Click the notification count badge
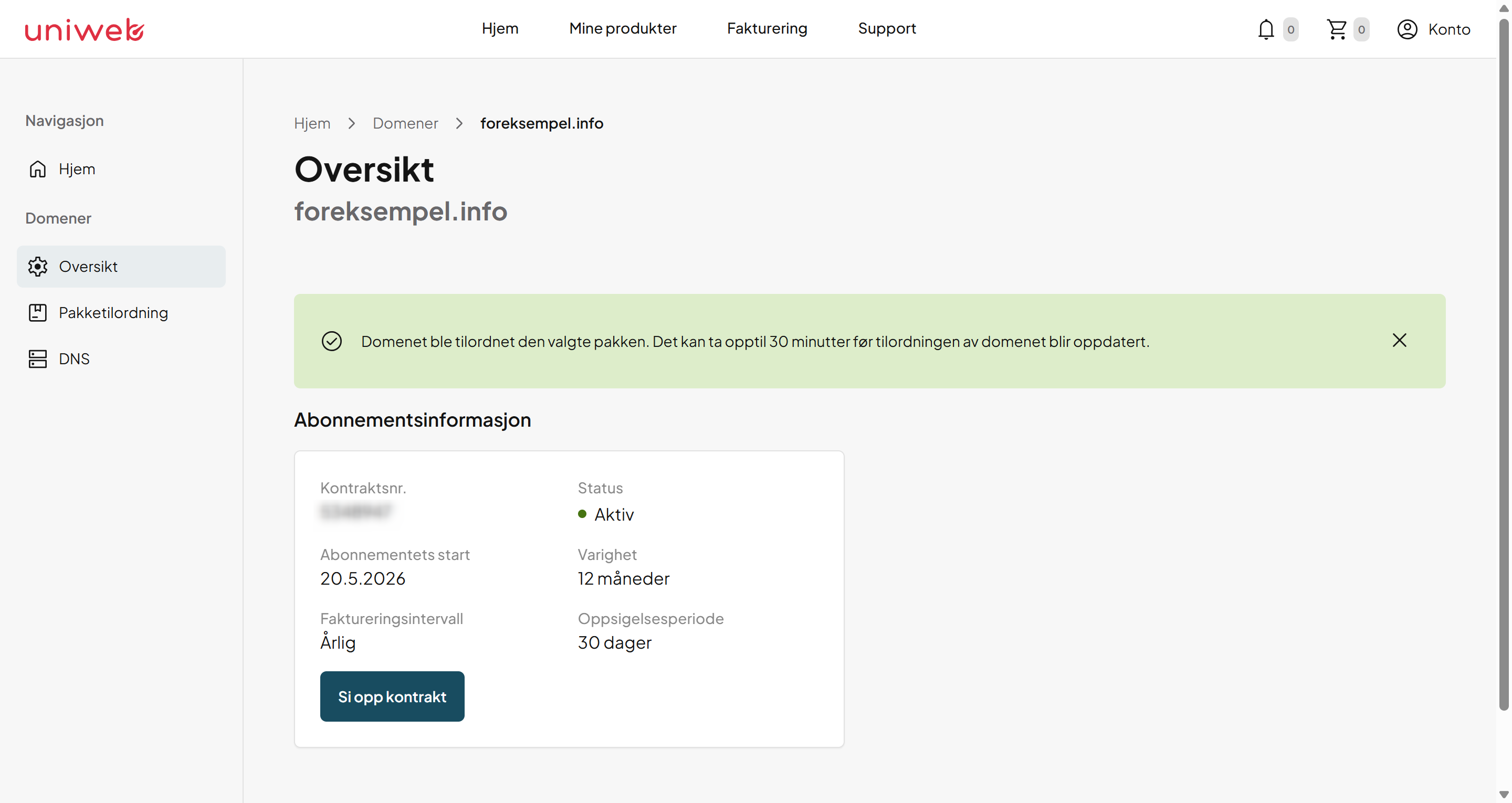 pos(1290,29)
